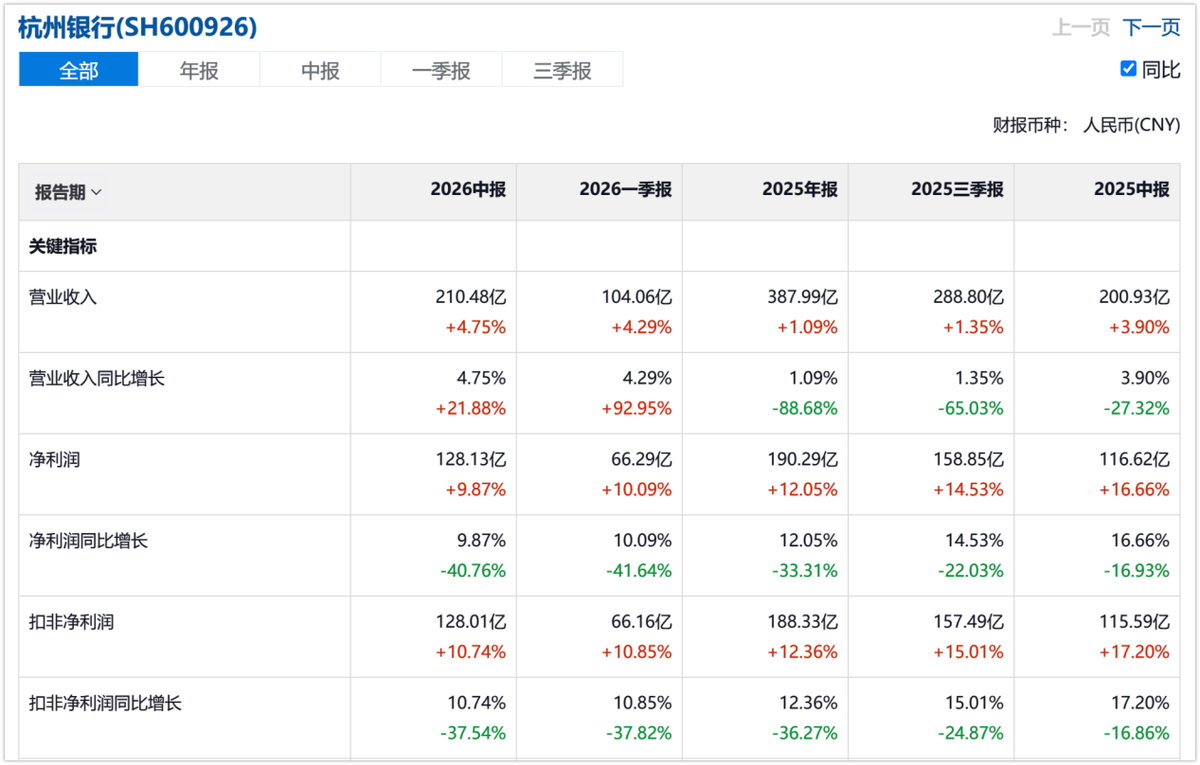Select the 157.49亿 adjusted profit value
The image size is (1200, 765).
(x=969, y=622)
